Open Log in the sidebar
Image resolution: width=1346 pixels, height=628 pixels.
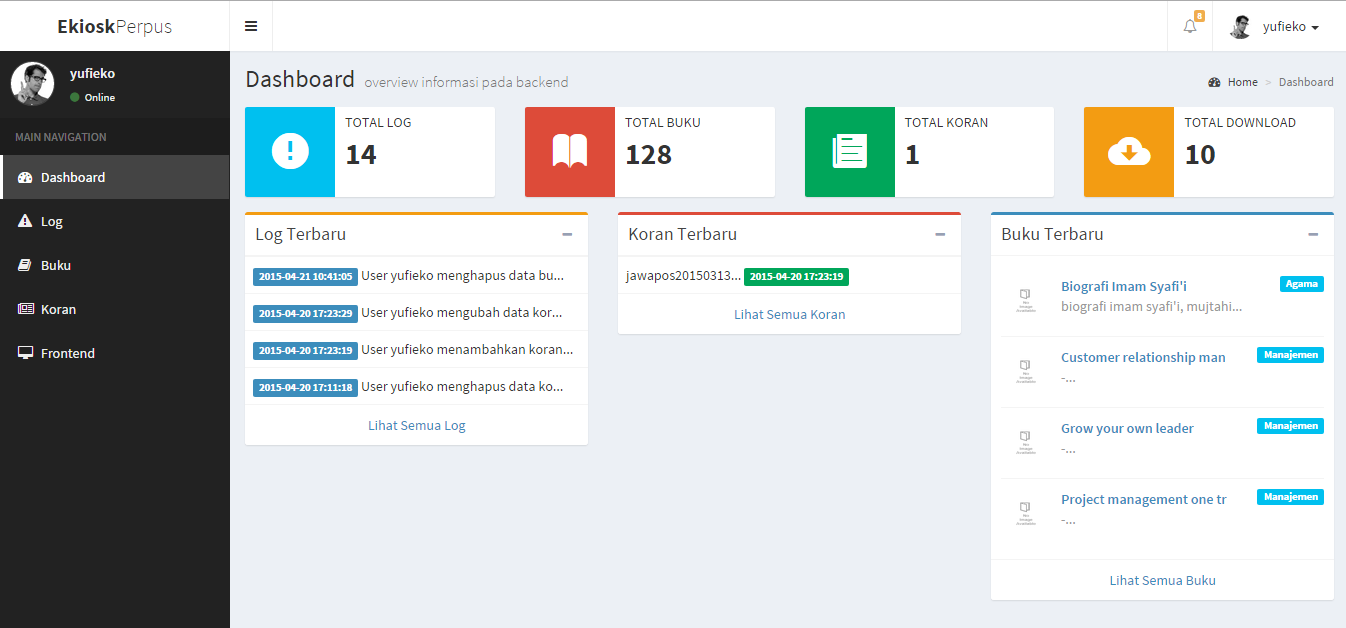click(115, 221)
